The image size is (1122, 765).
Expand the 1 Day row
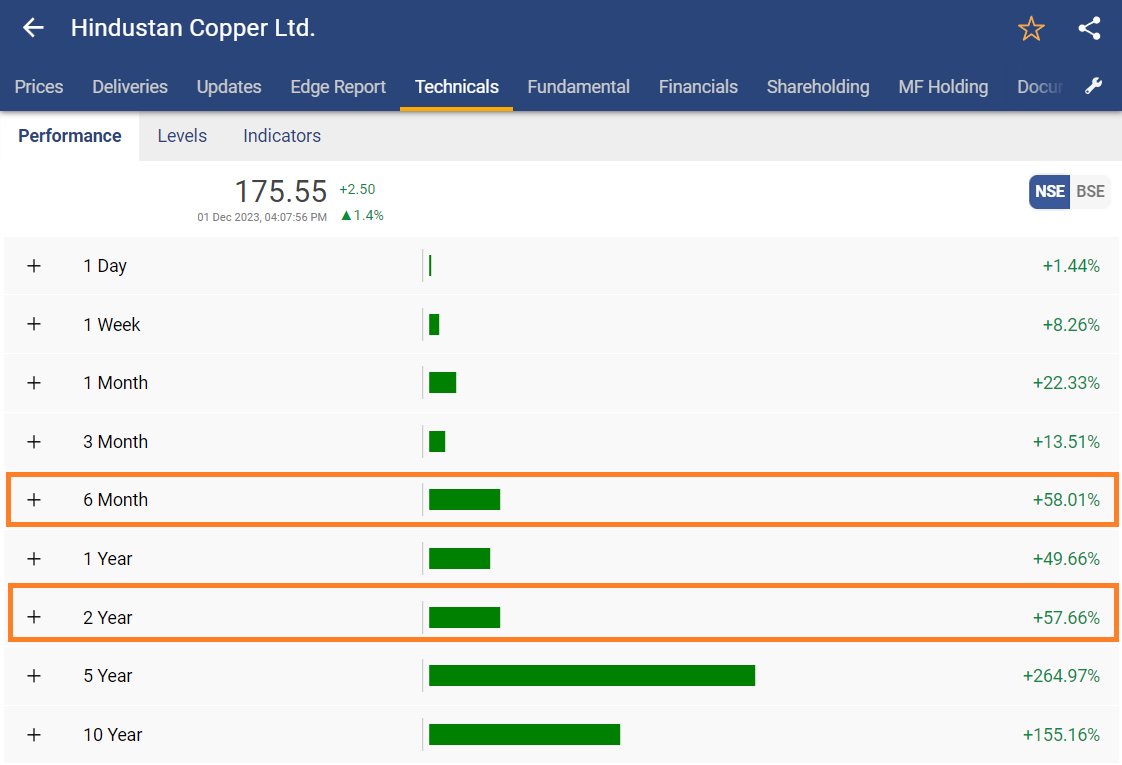34,266
